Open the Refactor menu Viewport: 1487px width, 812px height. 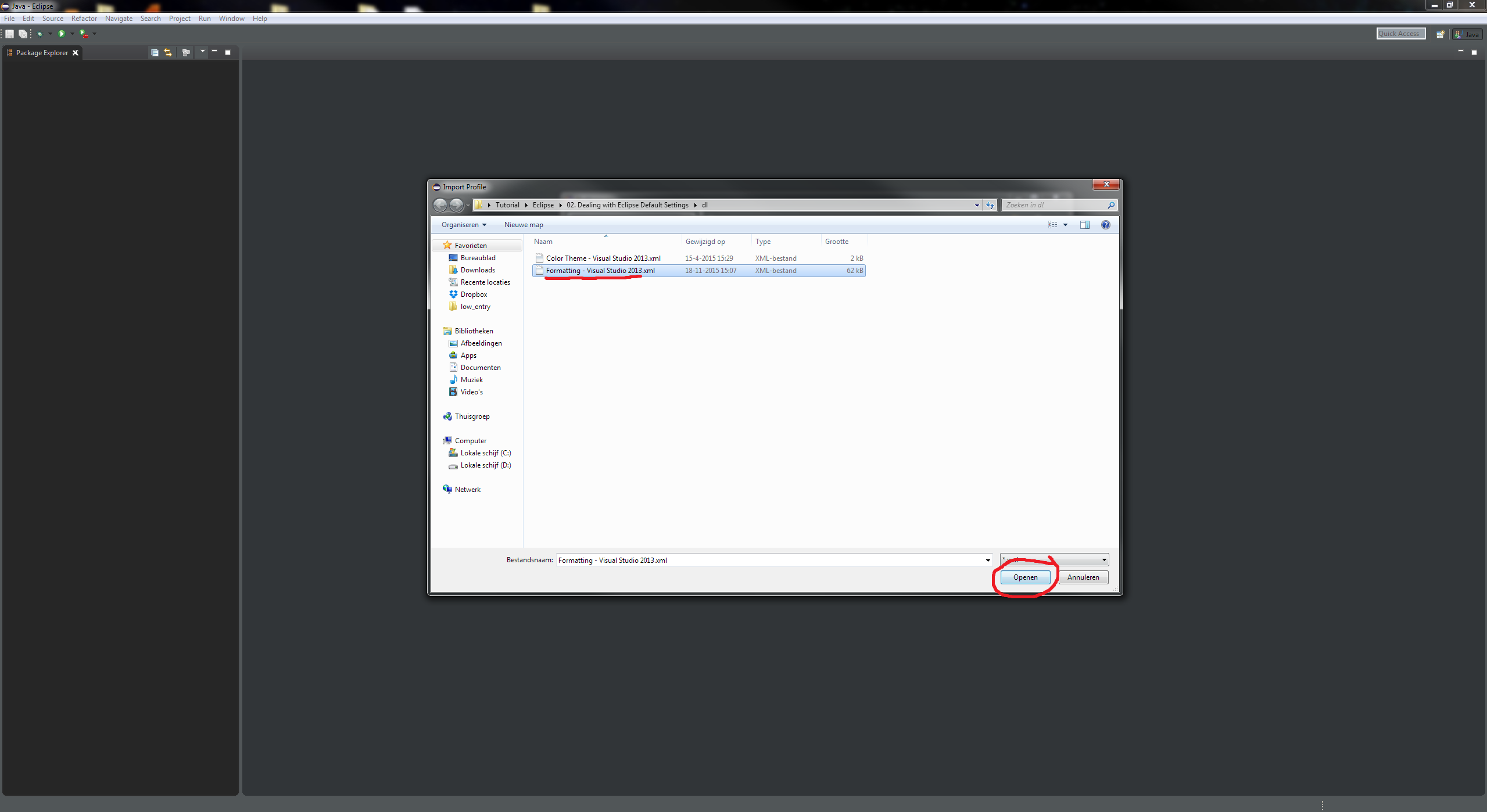click(84, 18)
